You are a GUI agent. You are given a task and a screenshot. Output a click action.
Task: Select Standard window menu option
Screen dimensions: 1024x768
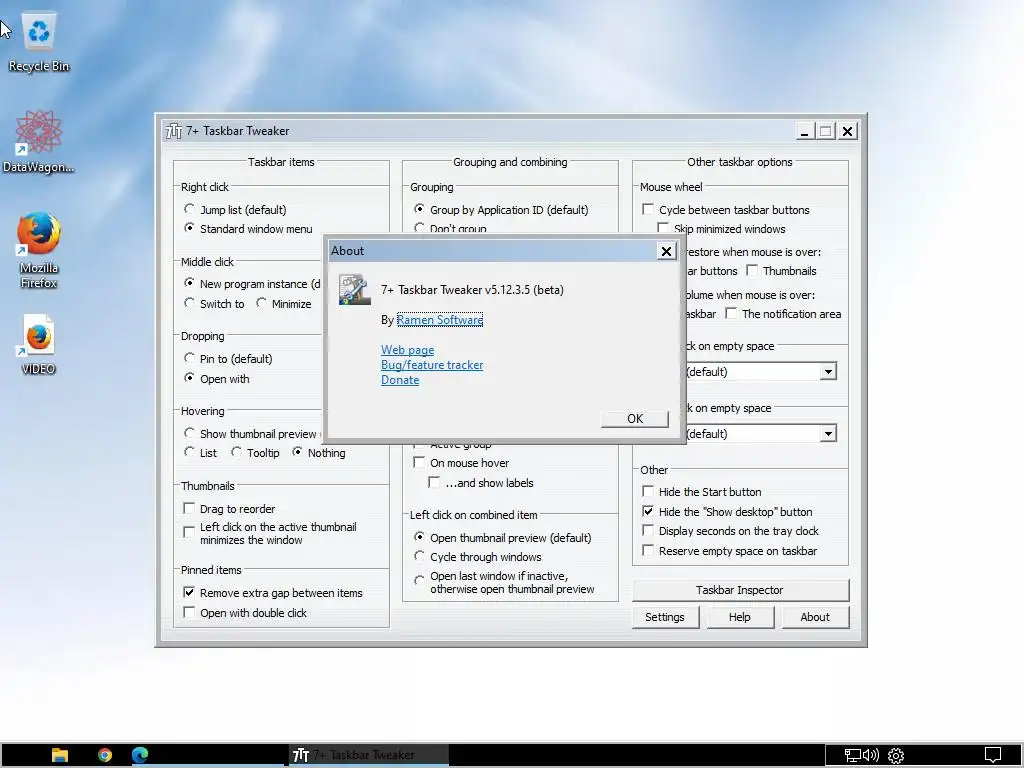coord(189,228)
